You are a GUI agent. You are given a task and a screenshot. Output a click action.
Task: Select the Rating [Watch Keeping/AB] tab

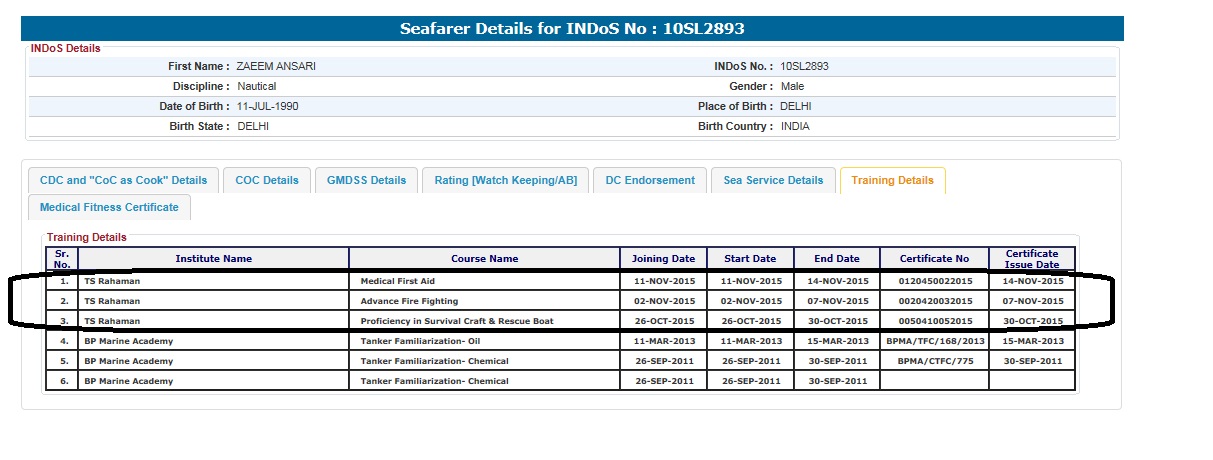click(505, 180)
